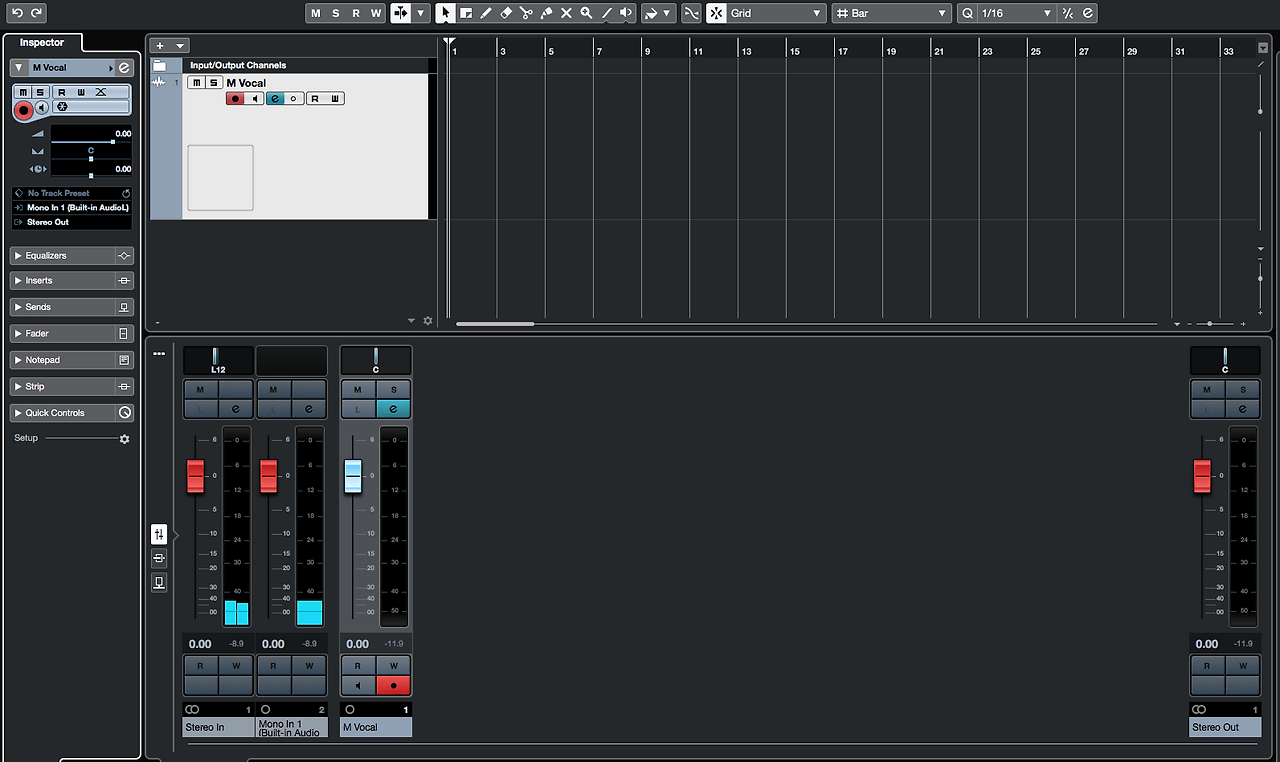The image size is (1280, 762).
Task: Show the mixer Inserts section icon
Action: point(159,558)
